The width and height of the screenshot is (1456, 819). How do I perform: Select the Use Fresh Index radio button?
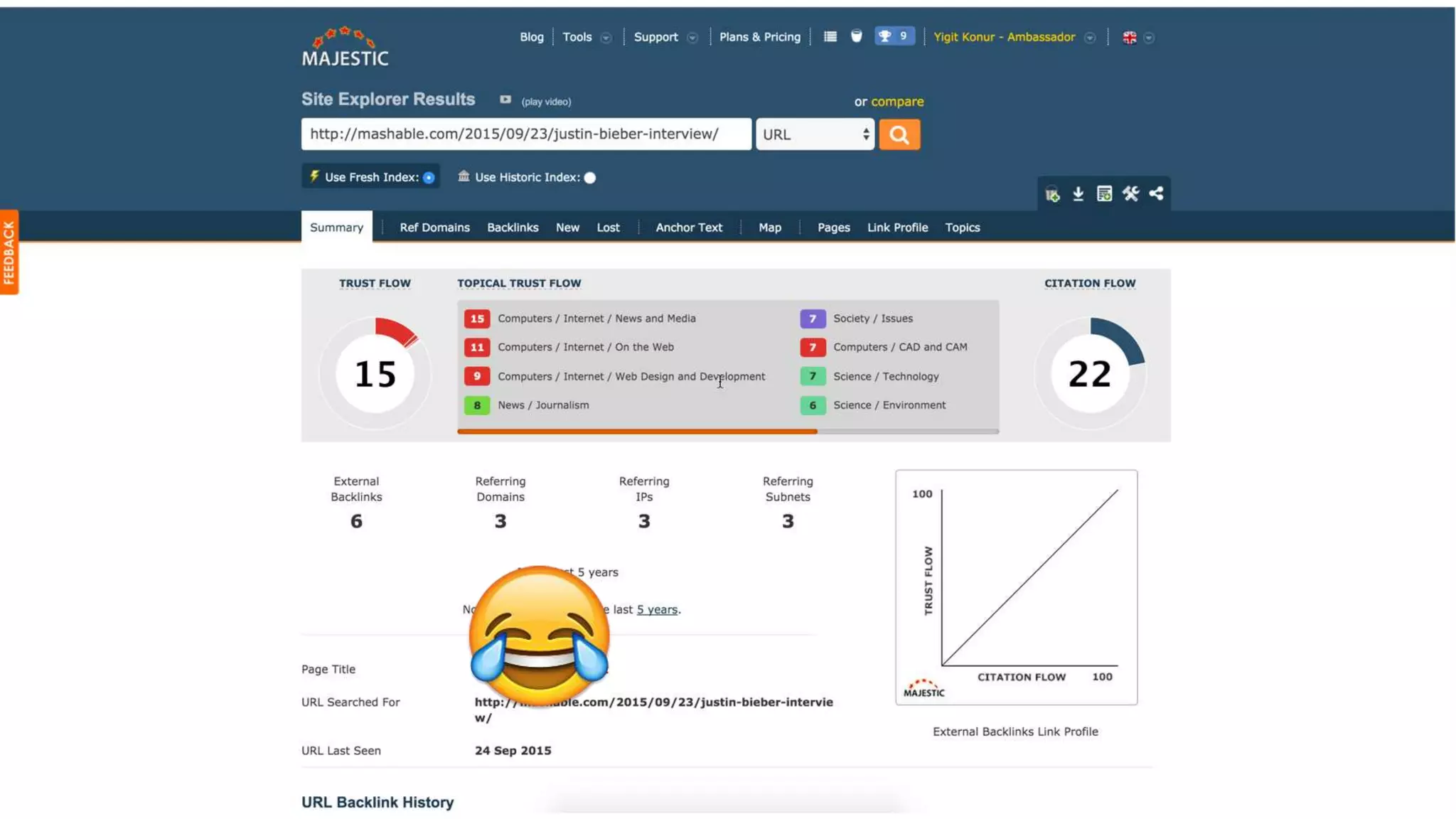point(429,178)
